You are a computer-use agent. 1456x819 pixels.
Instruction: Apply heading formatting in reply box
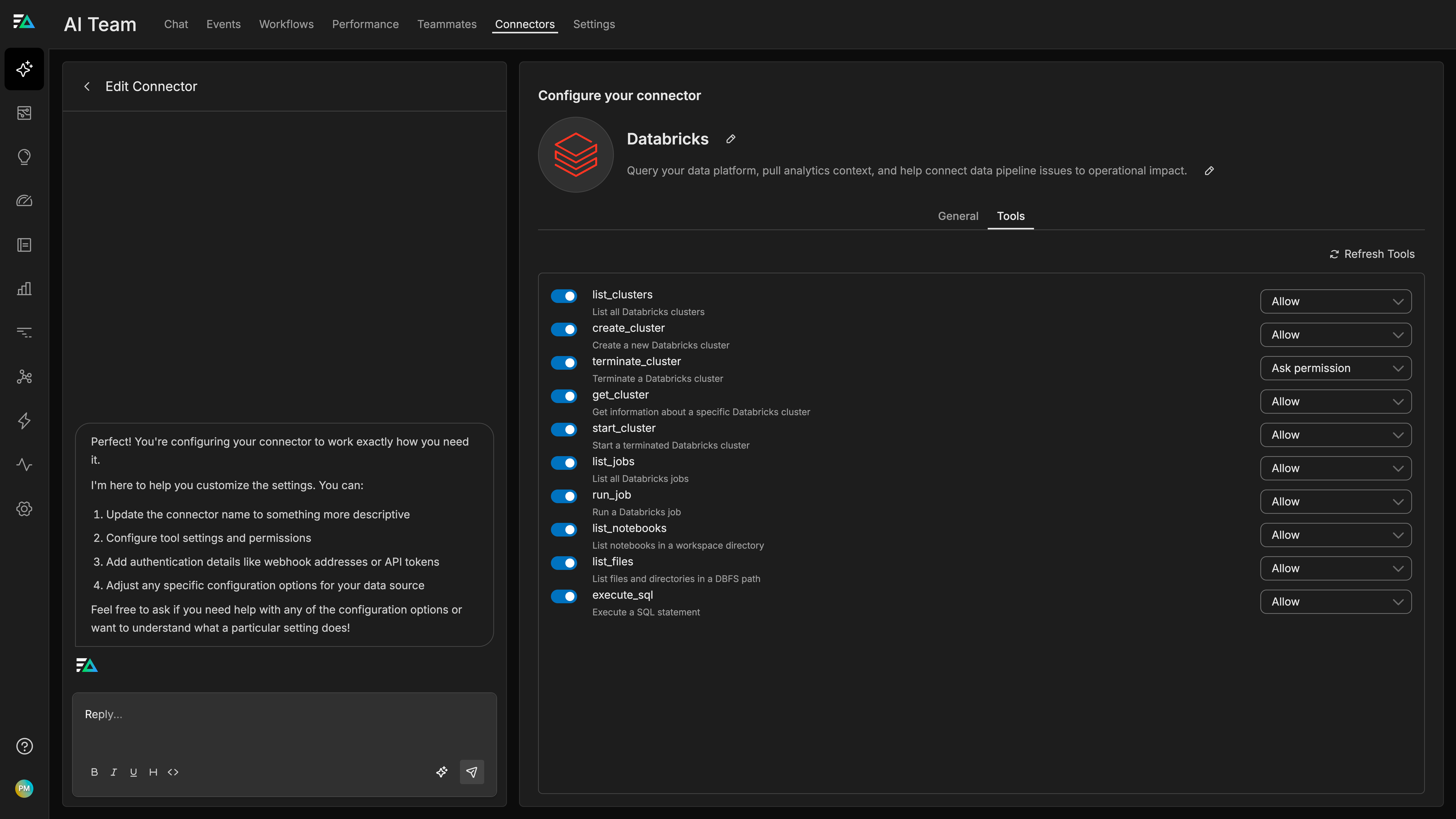[153, 772]
